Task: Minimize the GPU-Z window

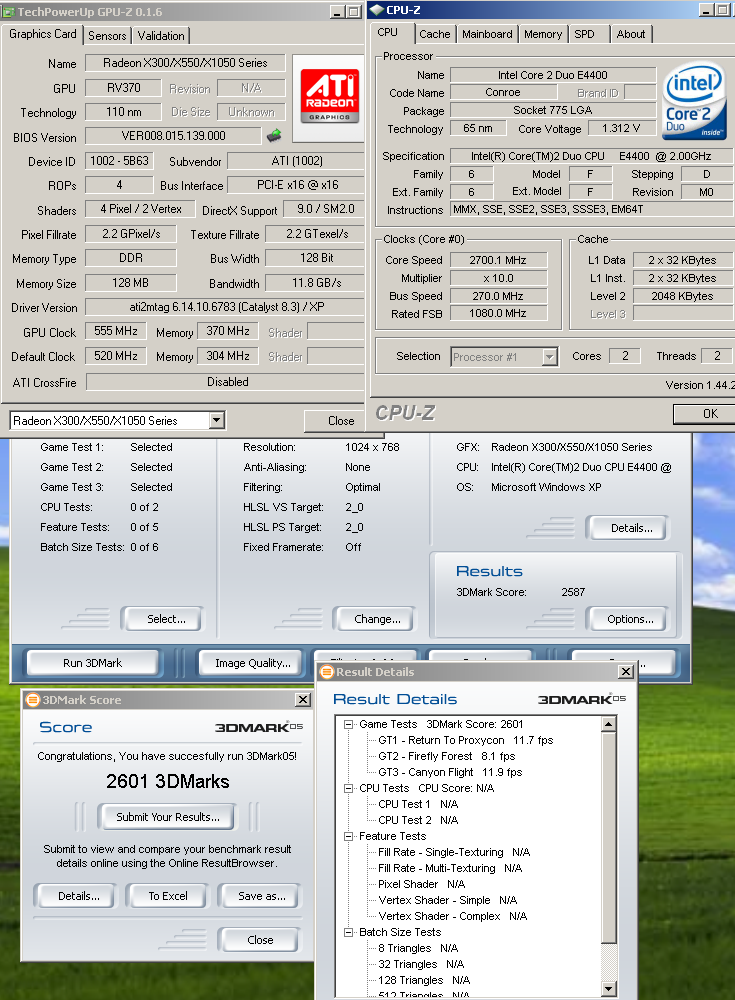Action: (338, 11)
